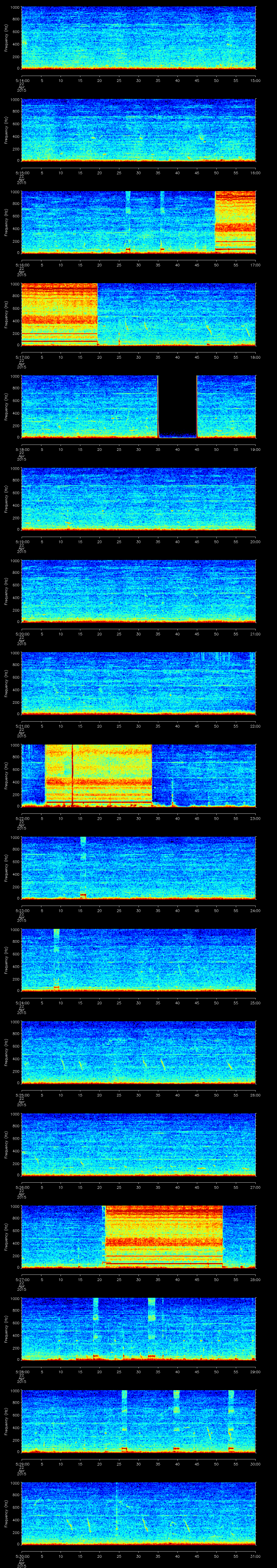Screen dimensions: 277x1568
Task: Click the 31:00 end time label
Action: pos(255,1556)
